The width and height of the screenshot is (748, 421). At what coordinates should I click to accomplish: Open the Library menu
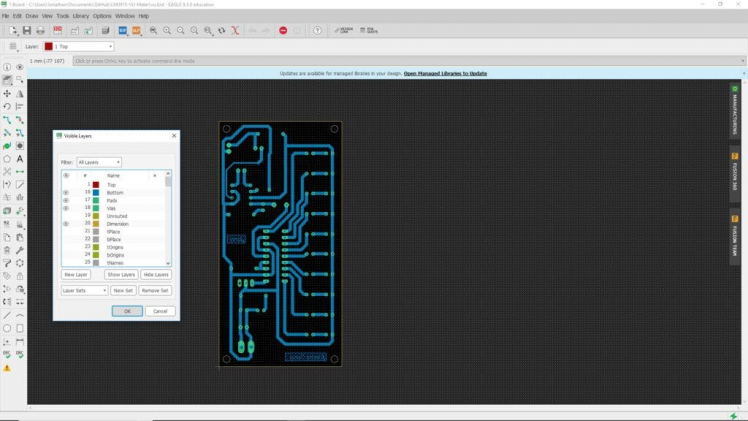point(81,16)
